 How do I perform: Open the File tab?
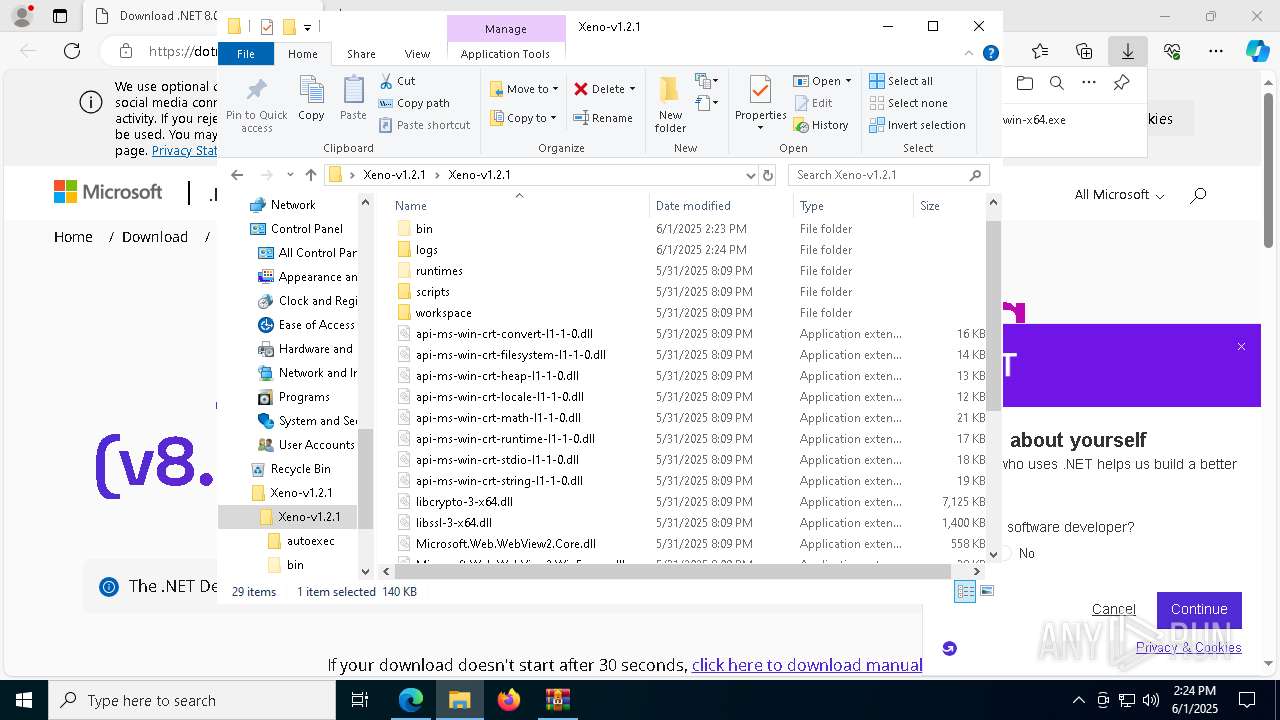(245, 54)
